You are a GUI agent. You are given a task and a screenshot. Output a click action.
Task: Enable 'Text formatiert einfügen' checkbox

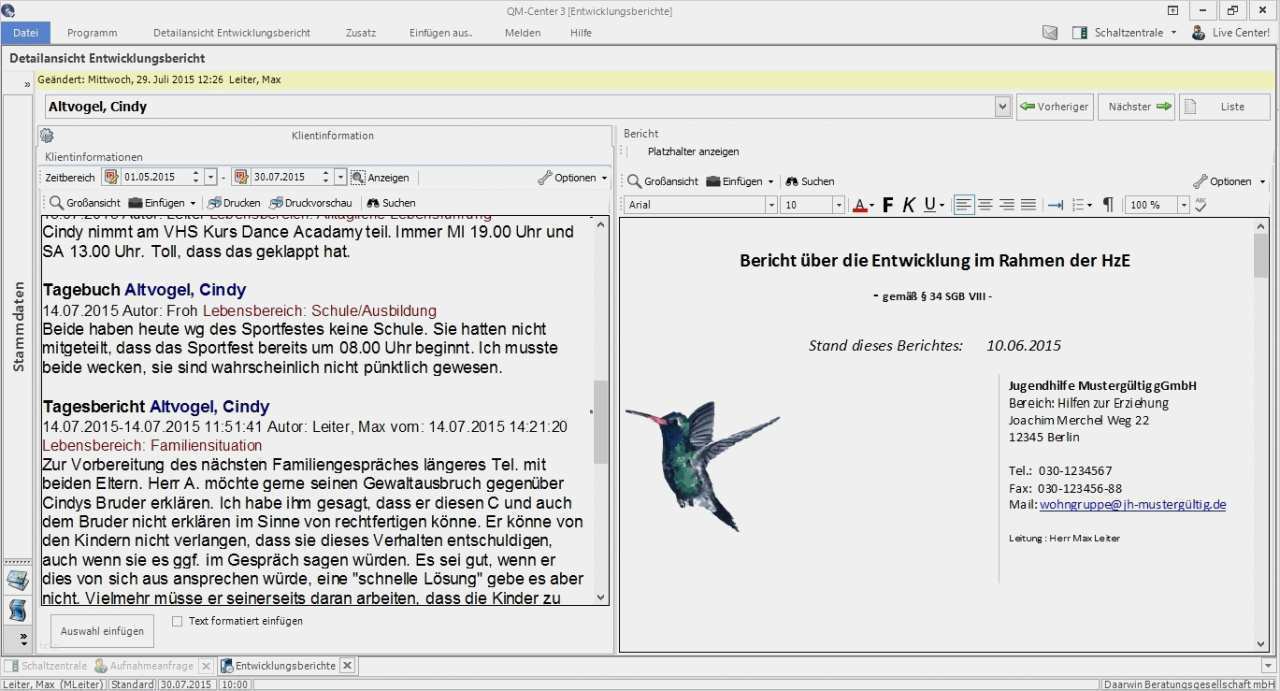click(x=177, y=621)
